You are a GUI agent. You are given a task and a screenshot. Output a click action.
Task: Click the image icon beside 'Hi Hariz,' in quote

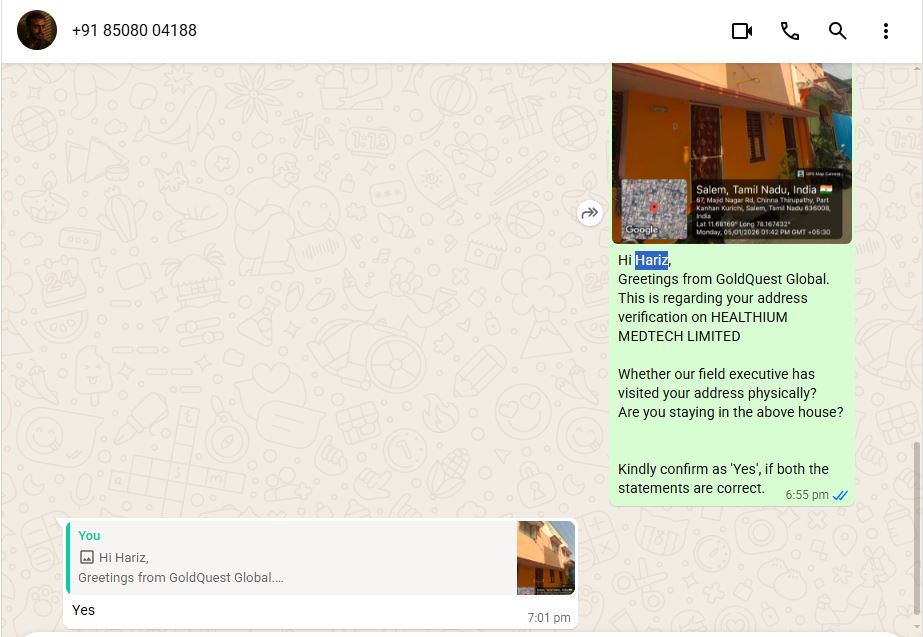(x=87, y=557)
